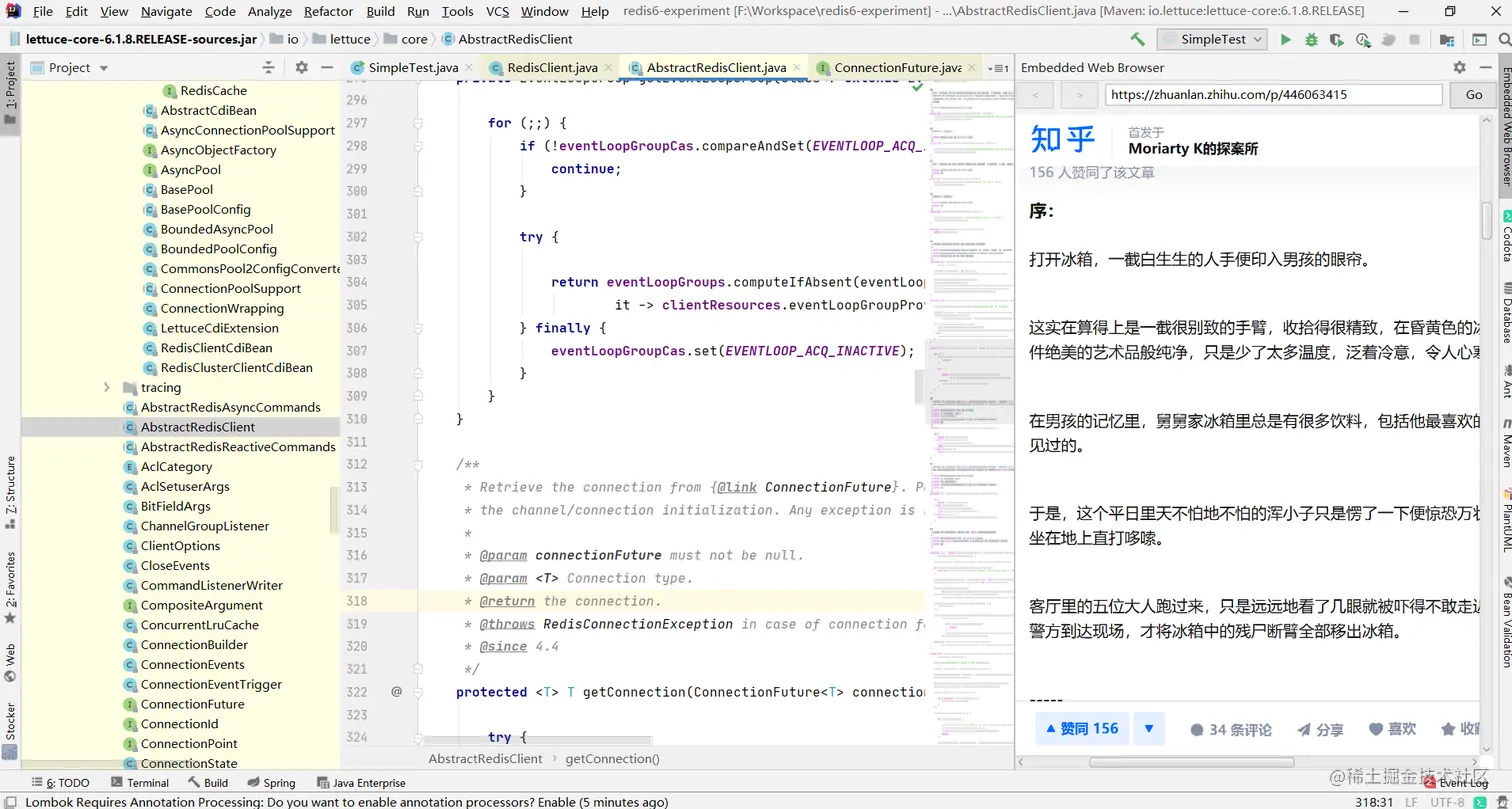Open the Java Enterprise tool window

pos(361,783)
